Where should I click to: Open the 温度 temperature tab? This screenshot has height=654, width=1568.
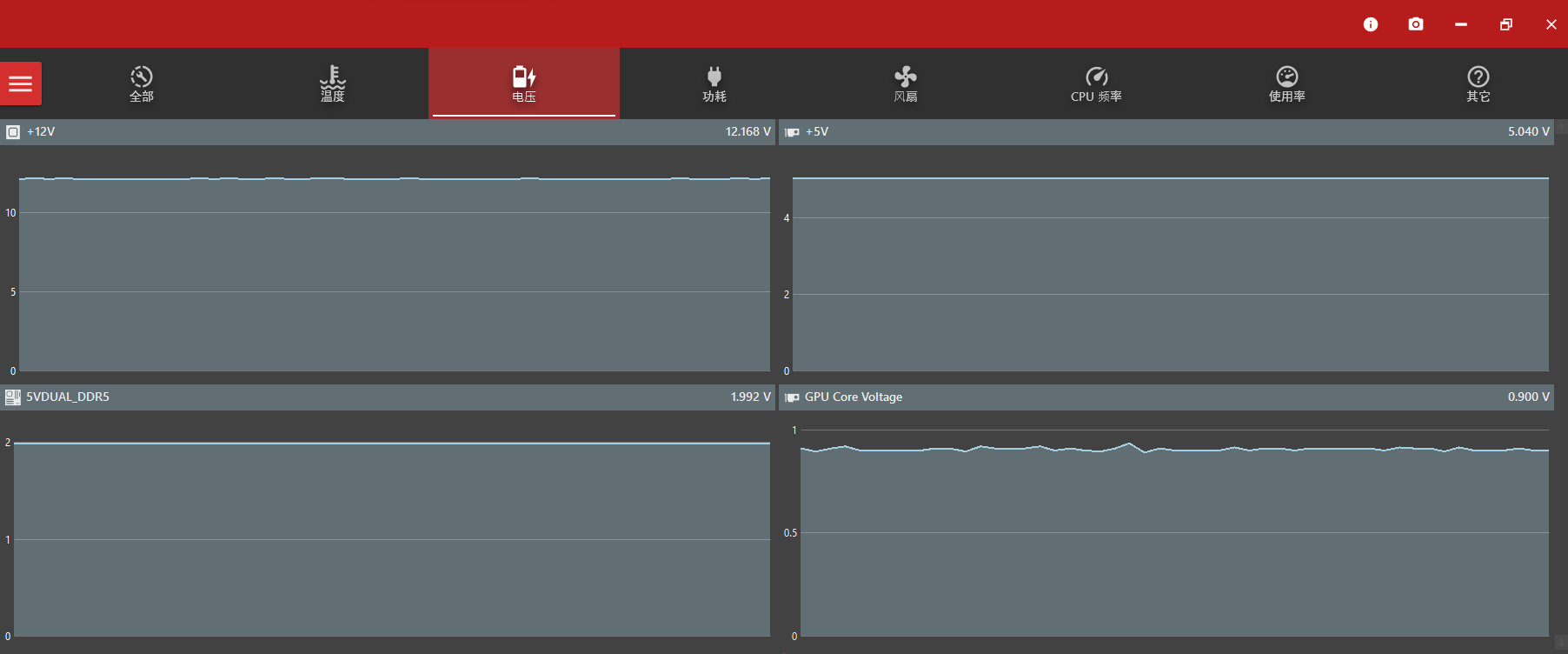[333, 84]
